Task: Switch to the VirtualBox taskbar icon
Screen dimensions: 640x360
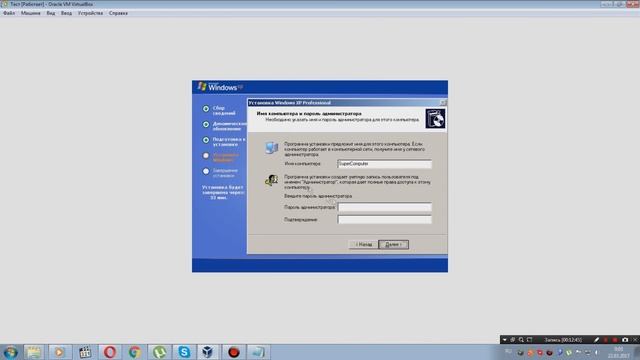Action: pos(208,352)
